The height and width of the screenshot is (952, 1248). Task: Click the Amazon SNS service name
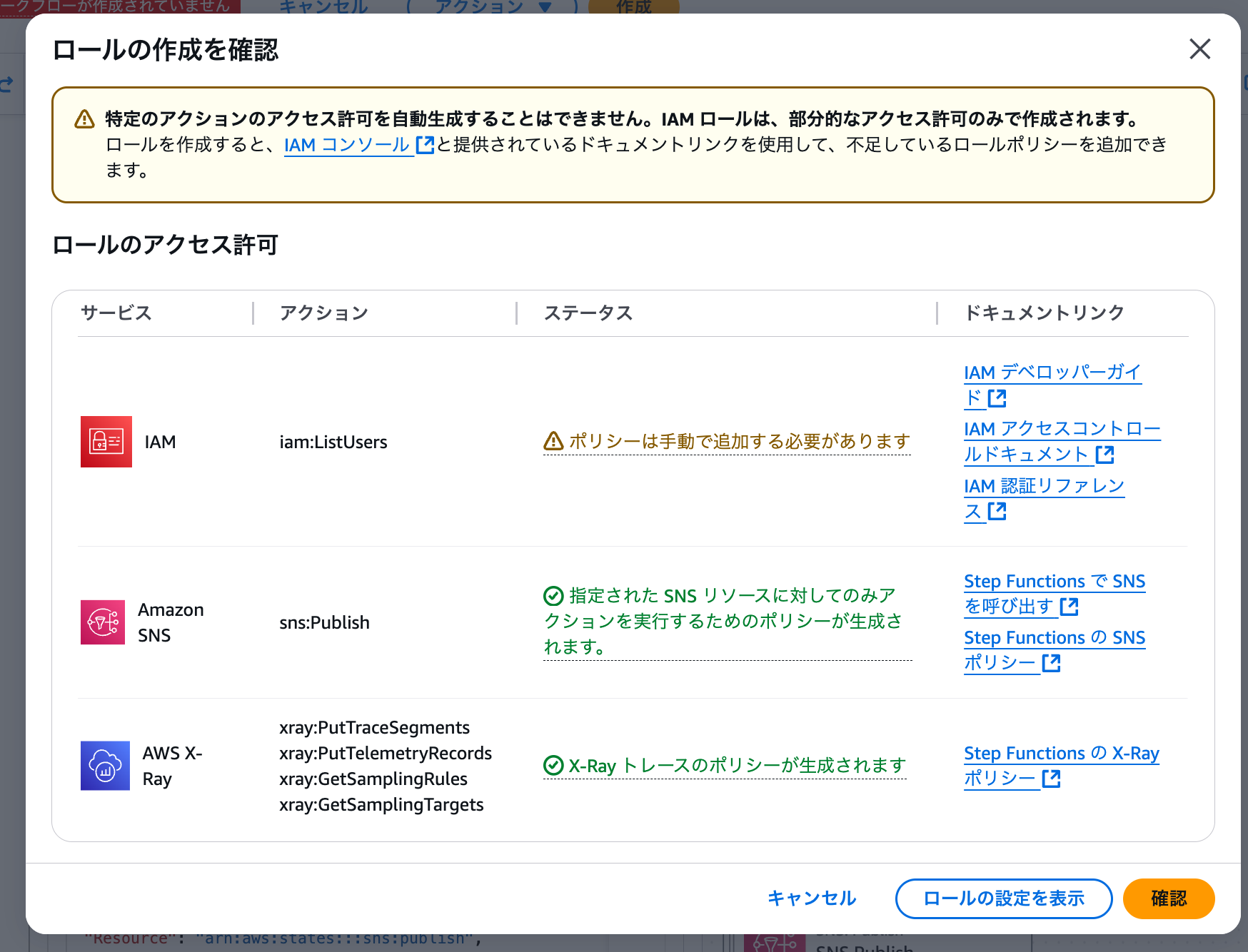[171, 622]
